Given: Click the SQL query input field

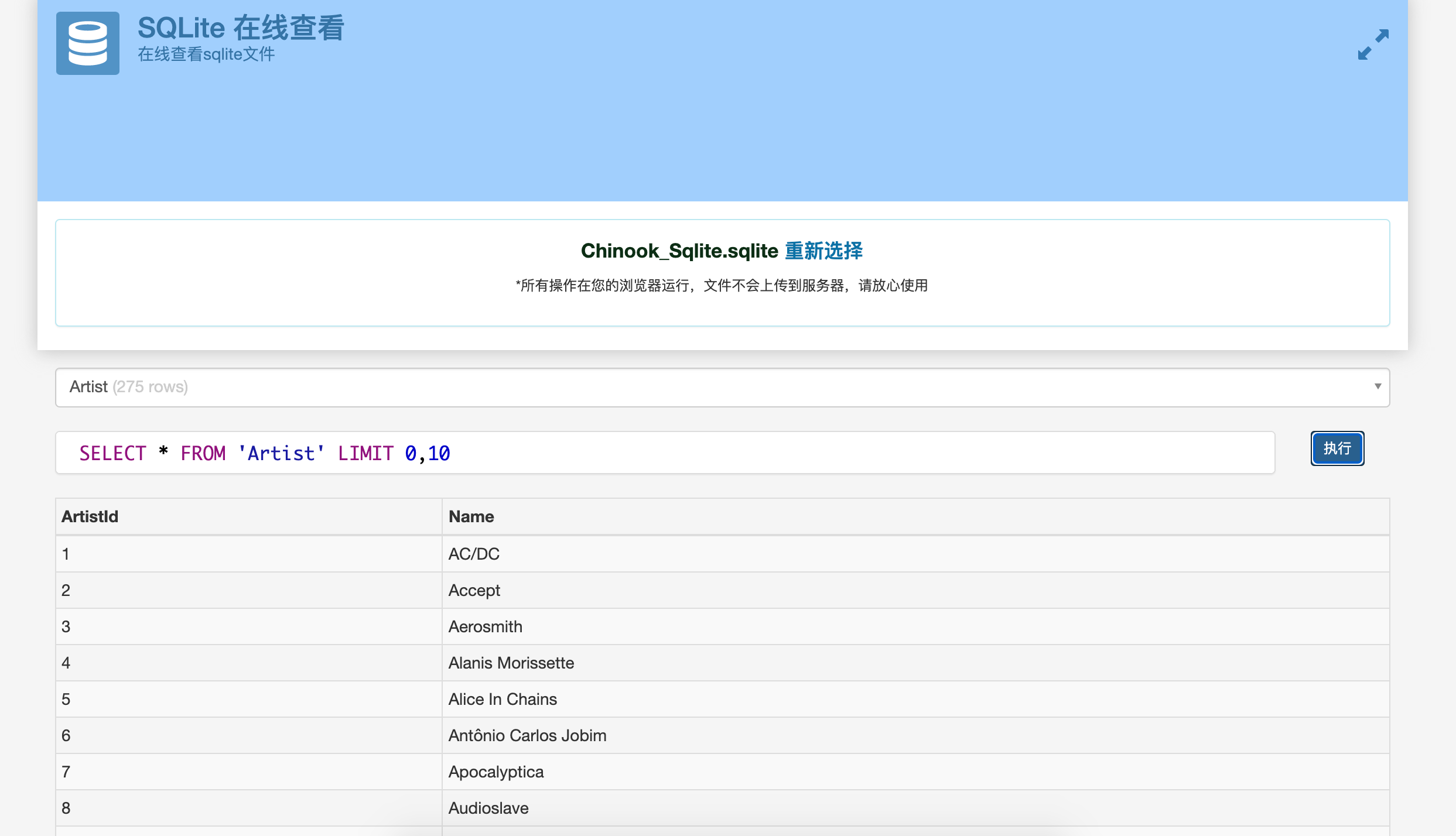Looking at the screenshot, I should pos(664,452).
